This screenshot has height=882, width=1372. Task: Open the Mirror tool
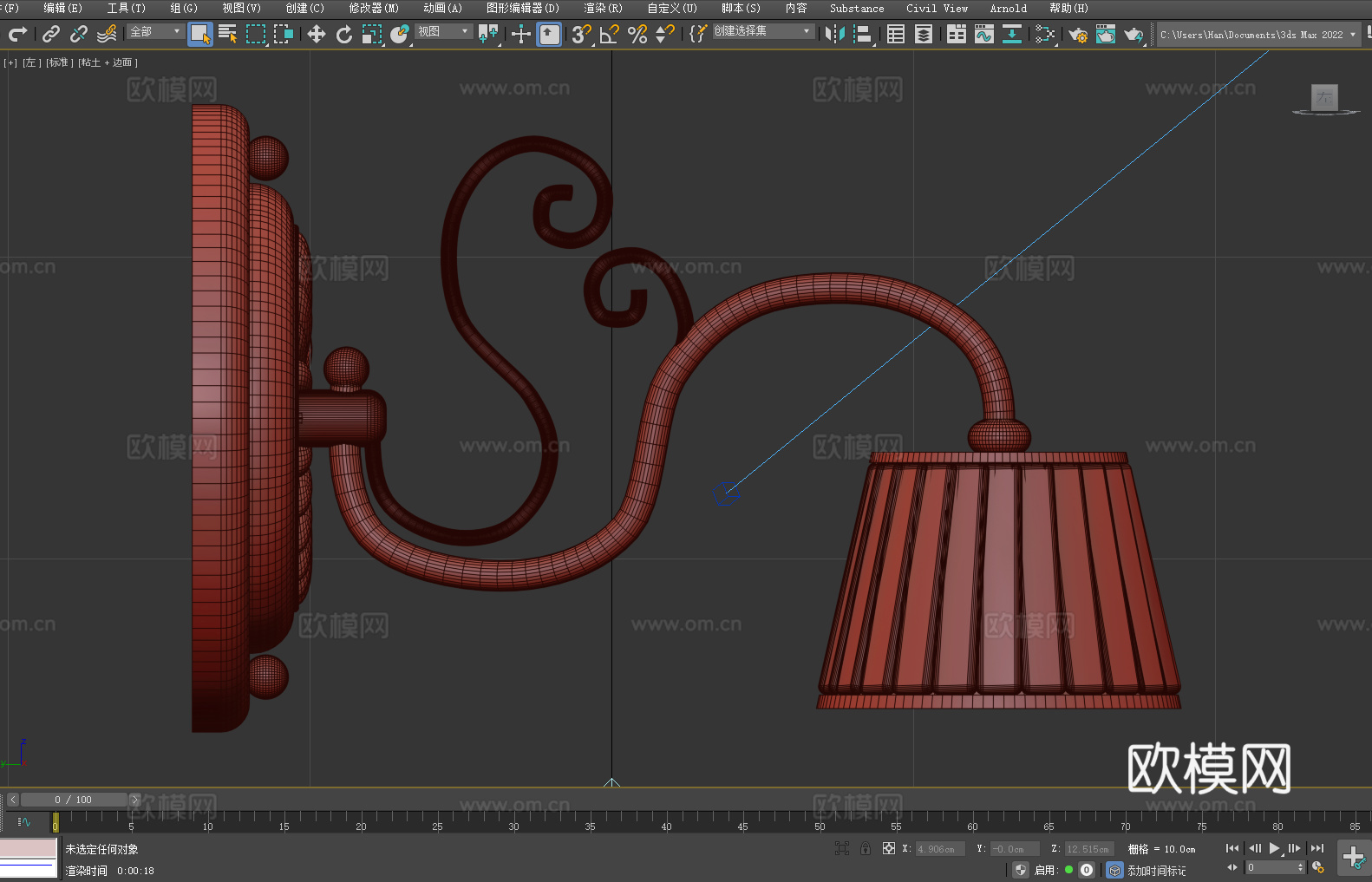point(834,34)
